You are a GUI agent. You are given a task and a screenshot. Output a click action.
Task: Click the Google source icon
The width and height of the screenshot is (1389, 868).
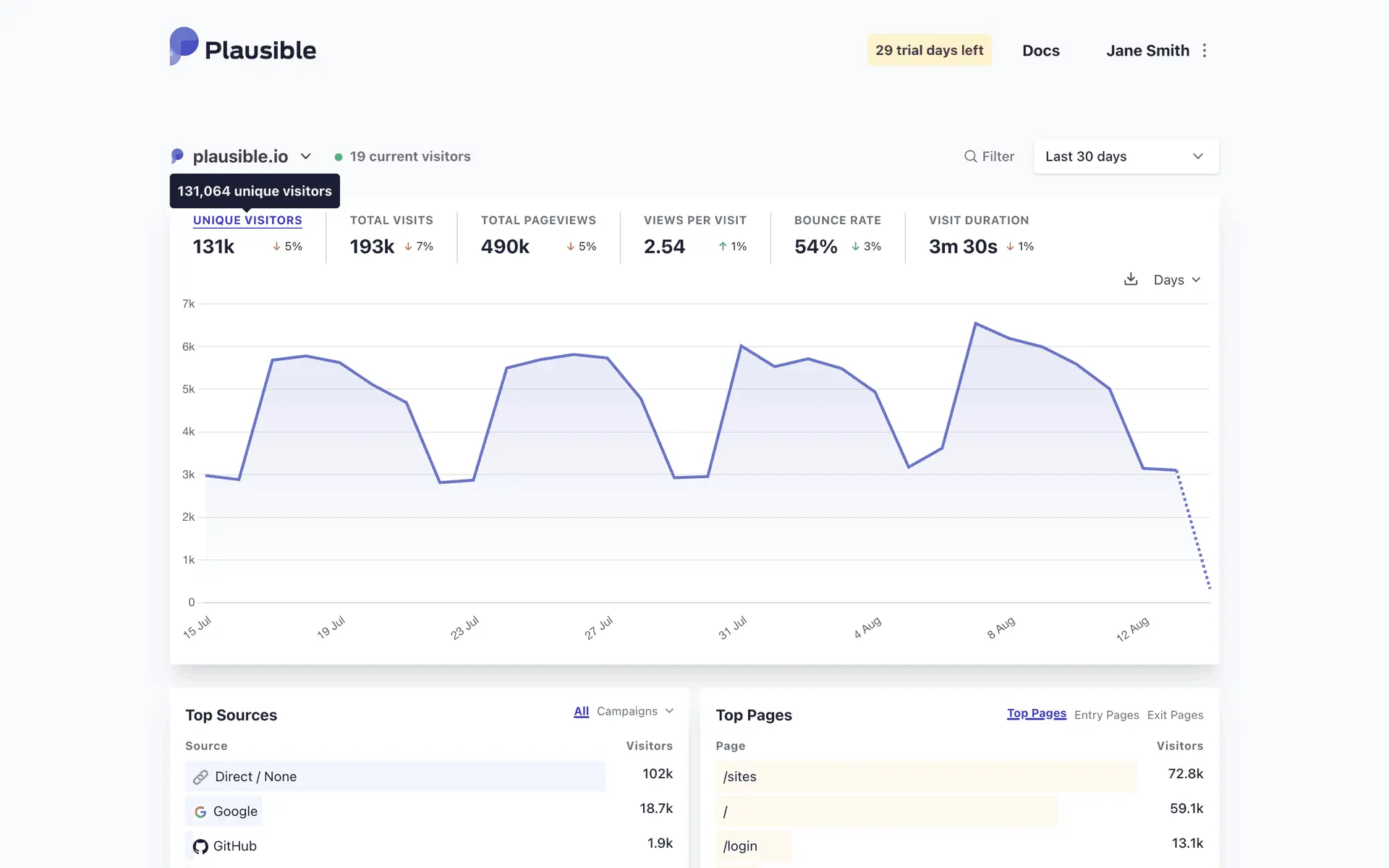coord(200,812)
